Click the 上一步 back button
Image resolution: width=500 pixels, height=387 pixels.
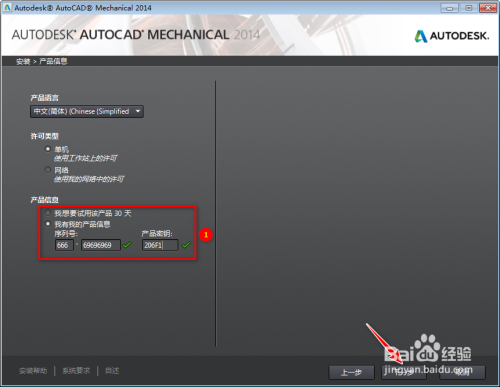click(351, 372)
